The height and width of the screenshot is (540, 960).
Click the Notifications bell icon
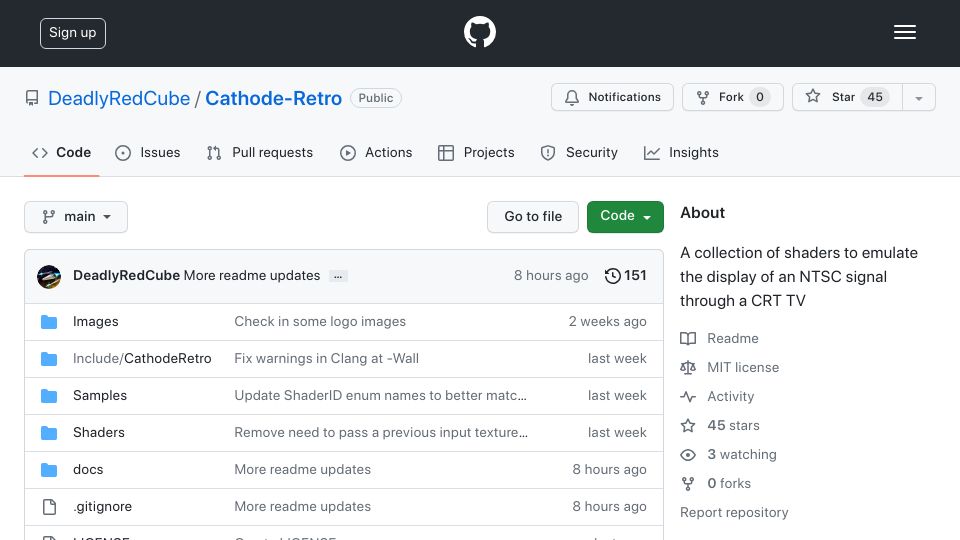pos(572,97)
